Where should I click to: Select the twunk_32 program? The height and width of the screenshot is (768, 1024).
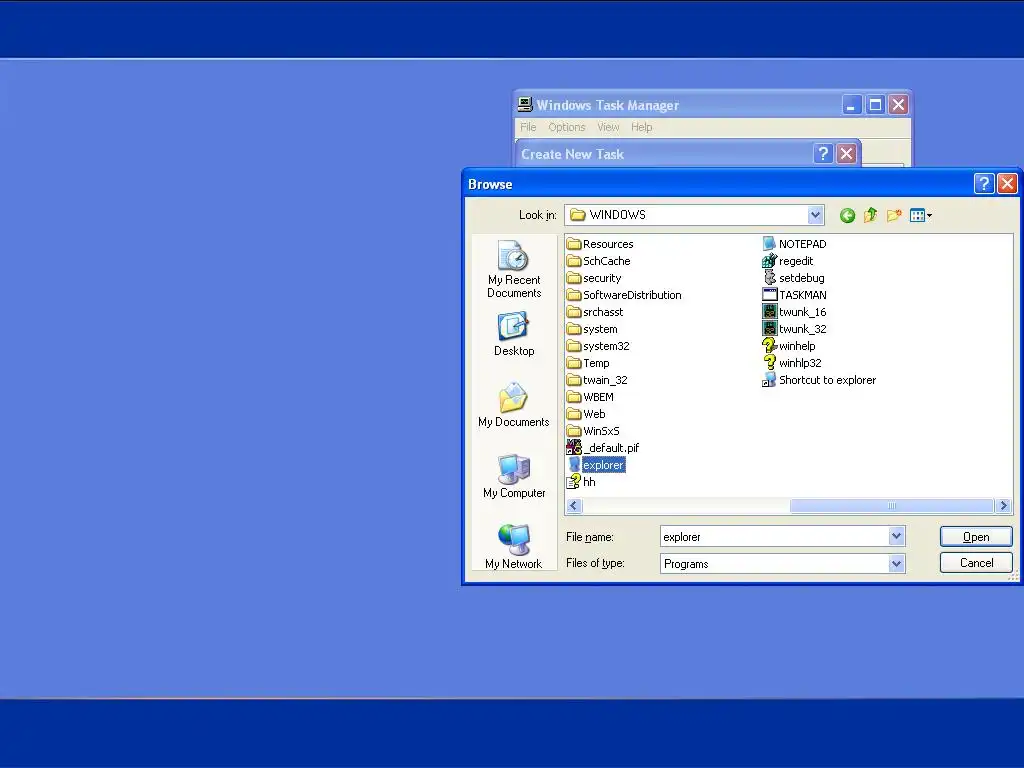coord(794,328)
